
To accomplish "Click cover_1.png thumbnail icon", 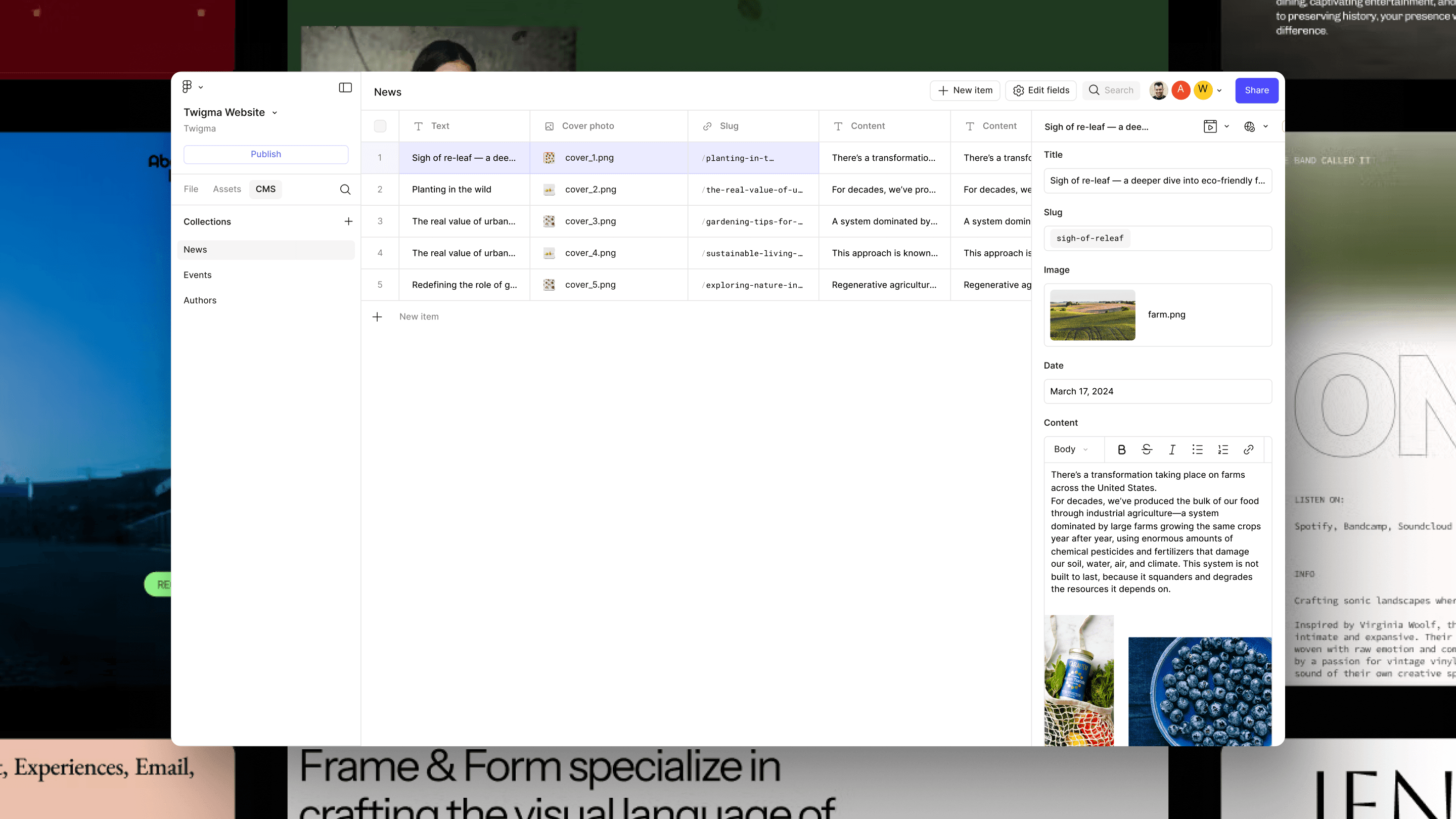I will point(549,158).
